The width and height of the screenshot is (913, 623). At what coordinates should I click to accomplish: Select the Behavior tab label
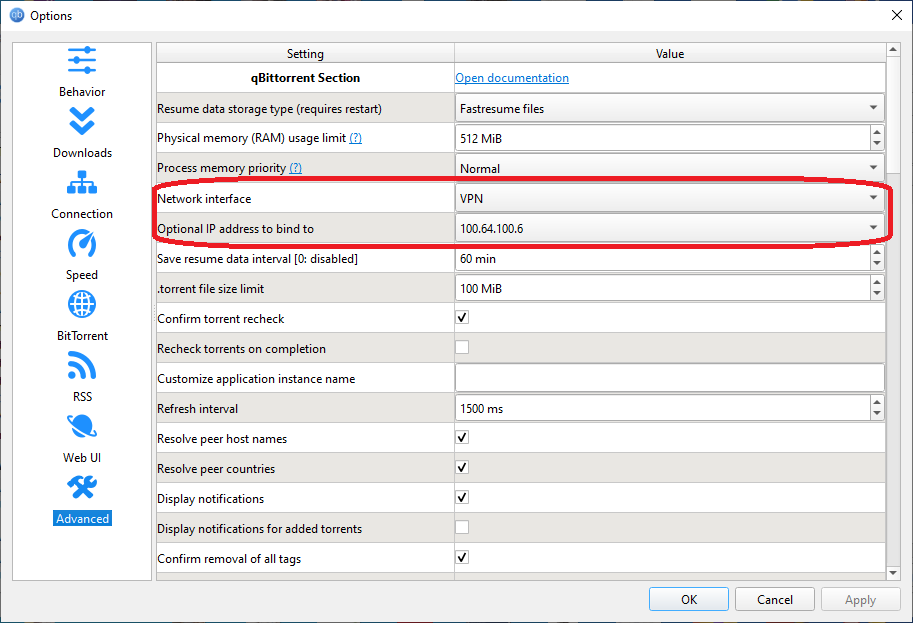coord(82,92)
